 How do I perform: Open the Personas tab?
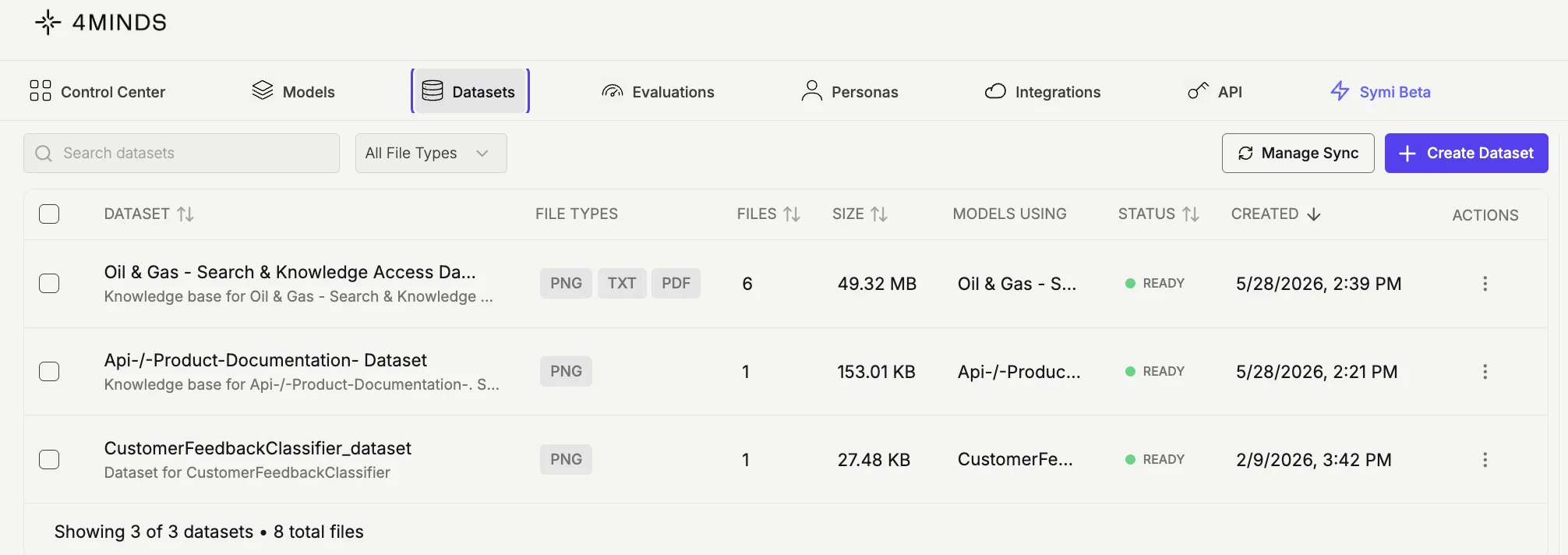849,91
